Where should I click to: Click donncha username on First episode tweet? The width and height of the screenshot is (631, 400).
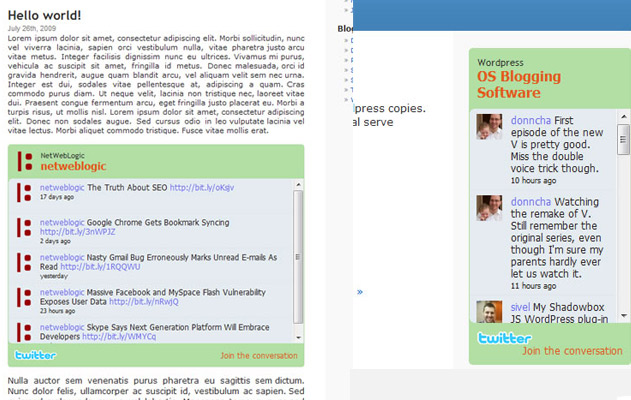pyautogui.click(x=530, y=120)
